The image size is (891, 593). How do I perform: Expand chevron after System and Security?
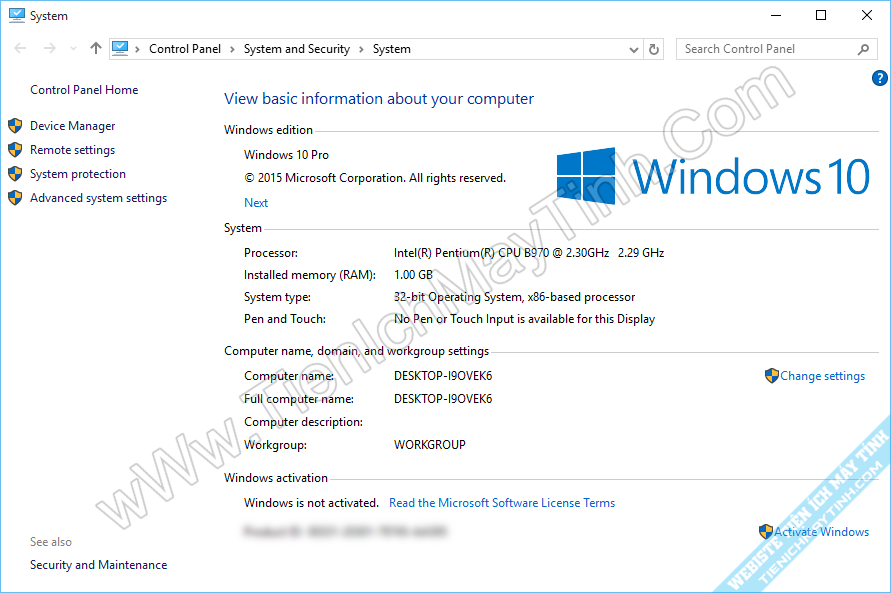point(361,49)
